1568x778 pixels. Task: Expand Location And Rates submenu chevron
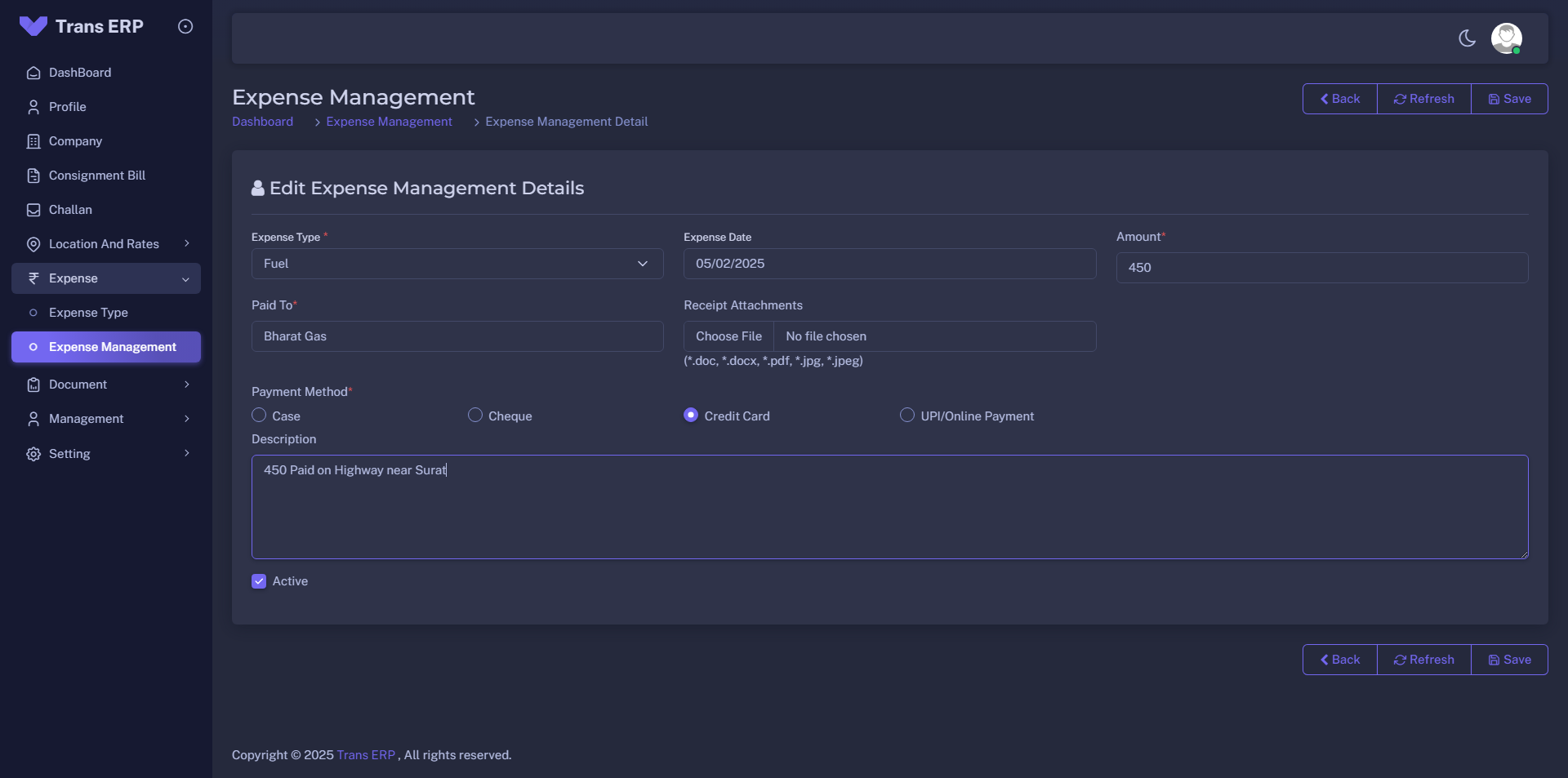(x=187, y=243)
